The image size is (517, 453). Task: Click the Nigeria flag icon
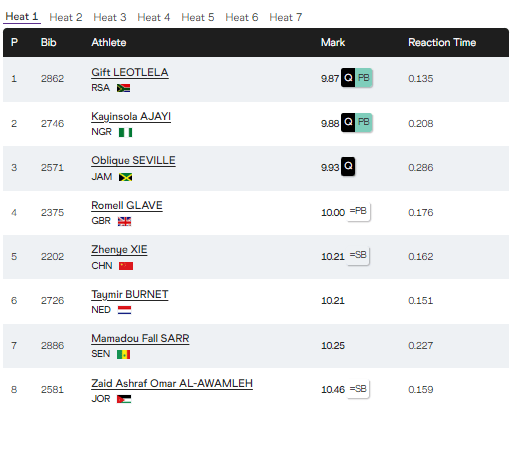(x=125, y=133)
